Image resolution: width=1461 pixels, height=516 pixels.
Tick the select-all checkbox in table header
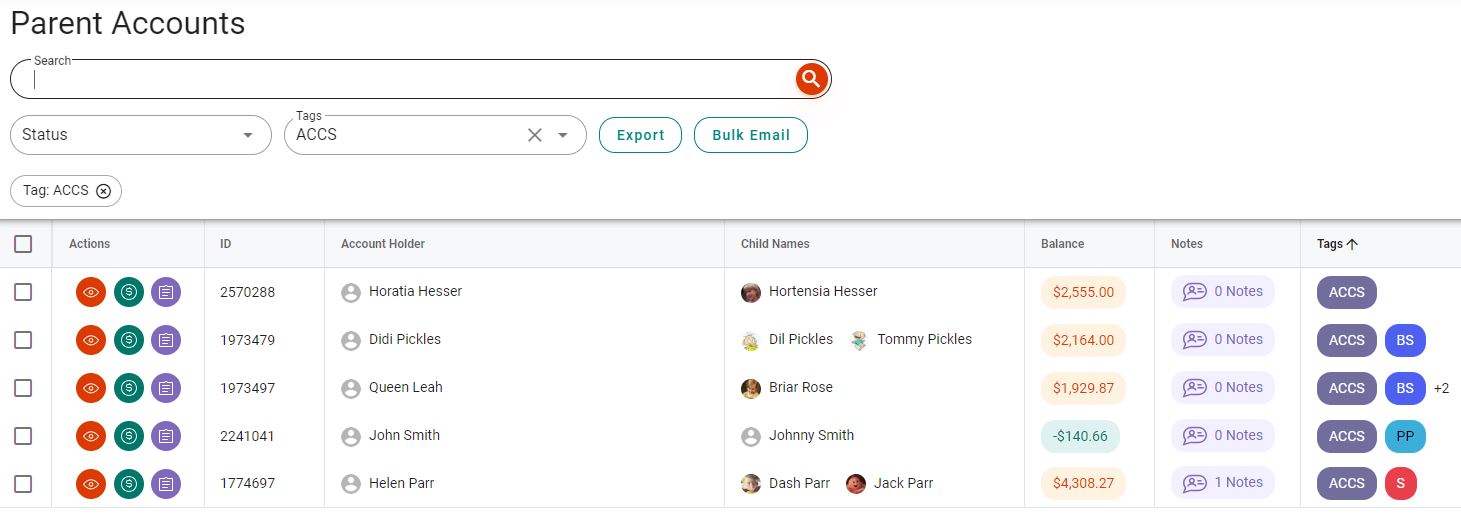click(x=23, y=244)
